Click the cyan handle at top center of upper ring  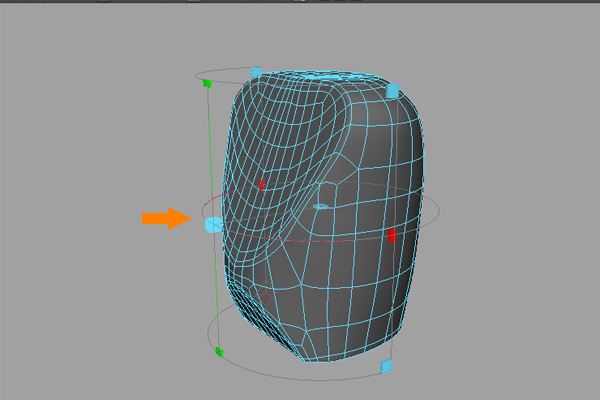tap(257, 72)
